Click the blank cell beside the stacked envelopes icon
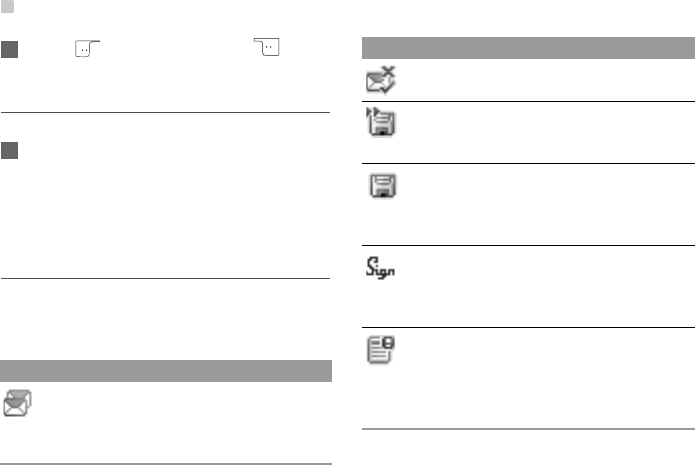The image size is (695, 465). (184, 422)
